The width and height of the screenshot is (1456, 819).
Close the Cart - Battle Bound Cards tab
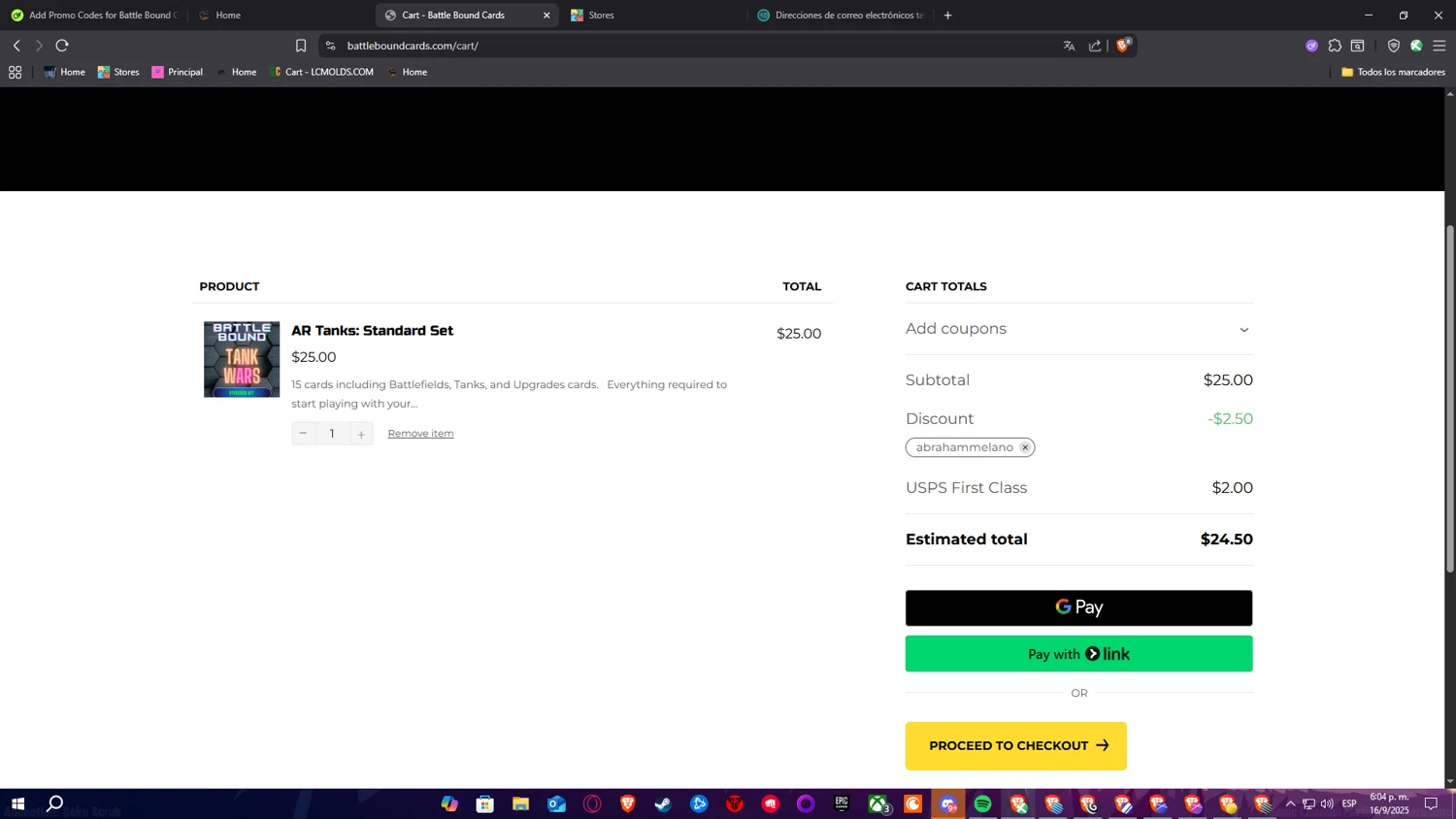[x=546, y=16]
